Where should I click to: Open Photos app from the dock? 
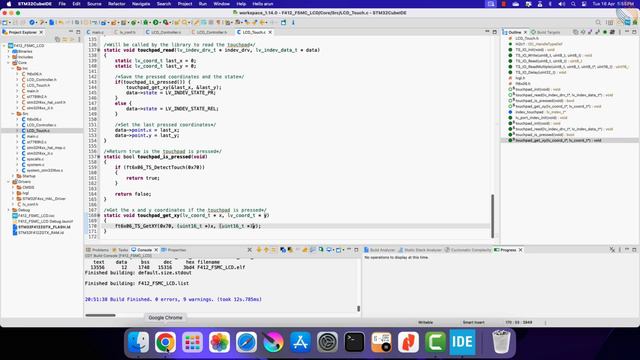(219, 342)
